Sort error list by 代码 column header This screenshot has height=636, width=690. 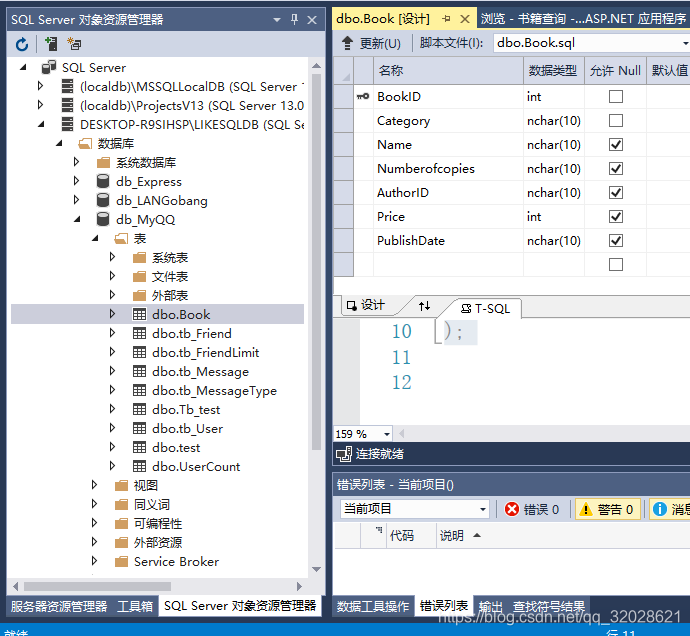(x=402, y=536)
